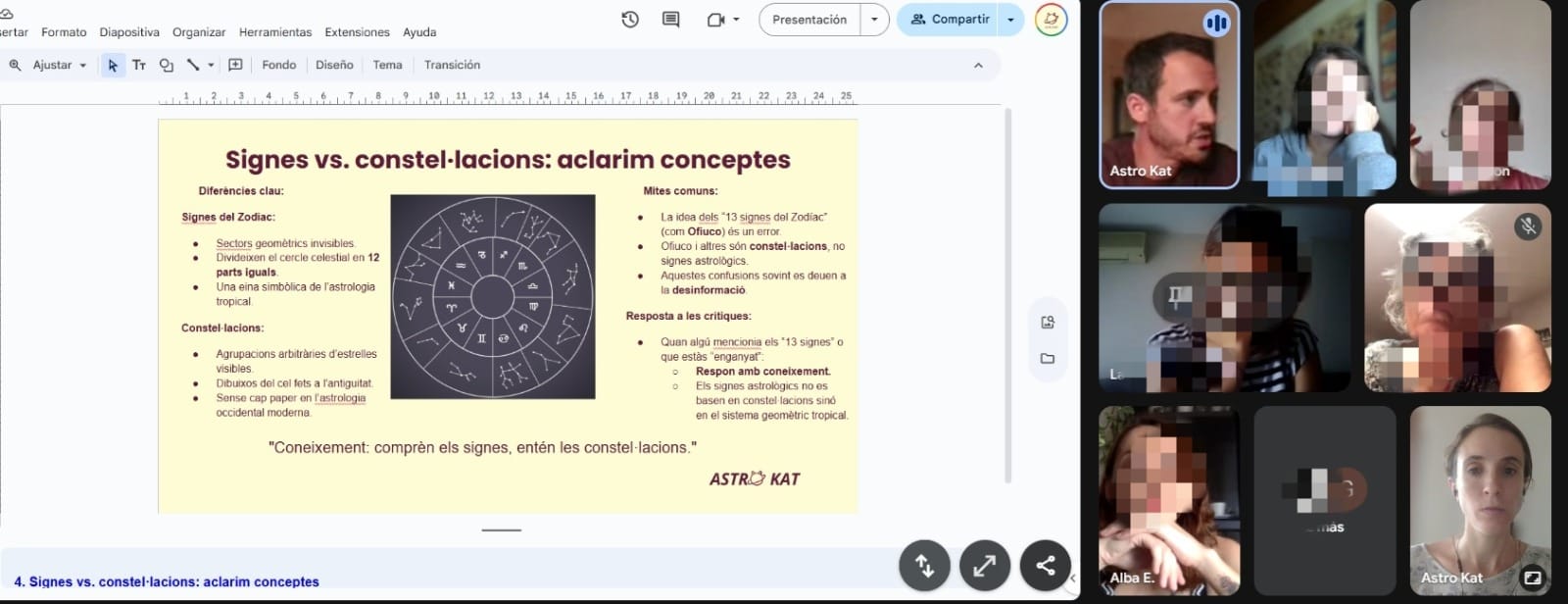The image size is (1568, 604).
Task: Click the fullscreen expand arrows button
Action: tap(984, 565)
